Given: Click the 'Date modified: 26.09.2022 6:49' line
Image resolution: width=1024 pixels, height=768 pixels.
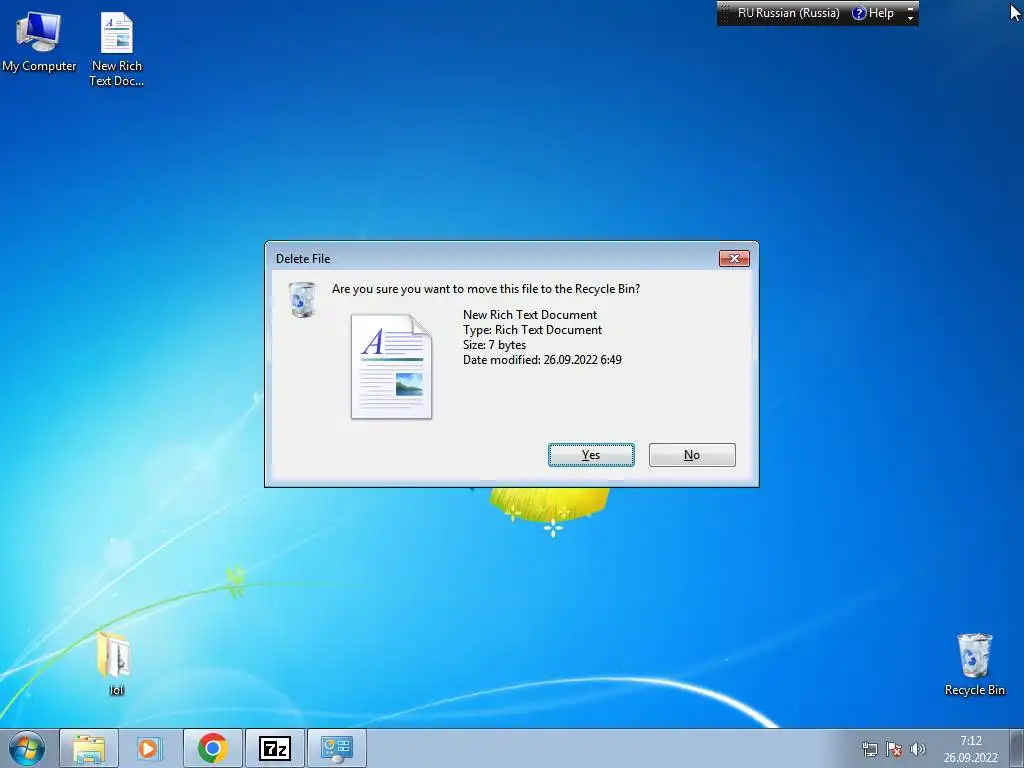Looking at the screenshot, I should (x=542, y=360).
